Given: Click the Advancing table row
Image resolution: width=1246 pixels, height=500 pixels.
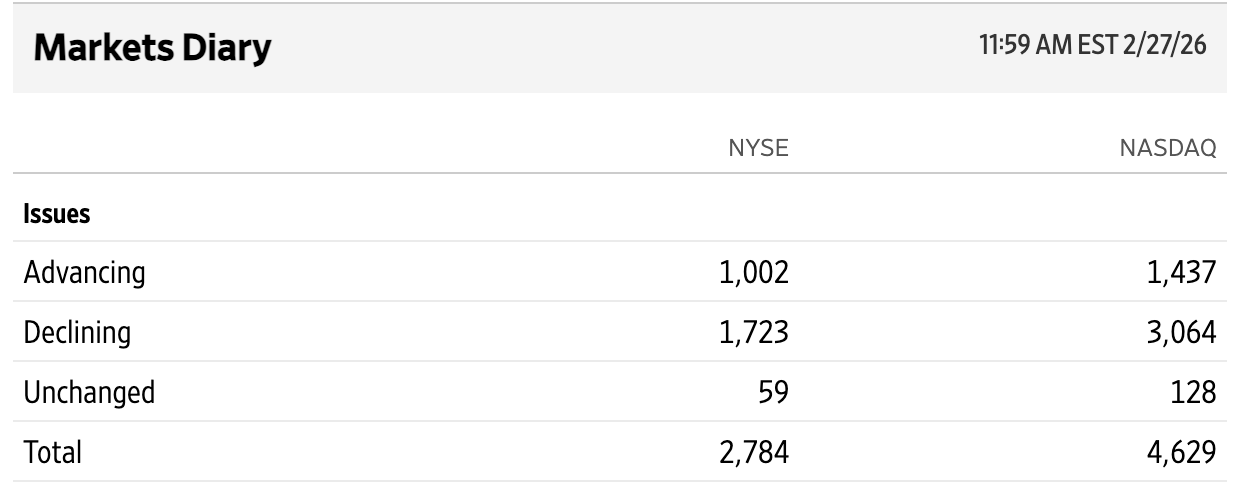Looking at the screenshot, I should 450,272.
